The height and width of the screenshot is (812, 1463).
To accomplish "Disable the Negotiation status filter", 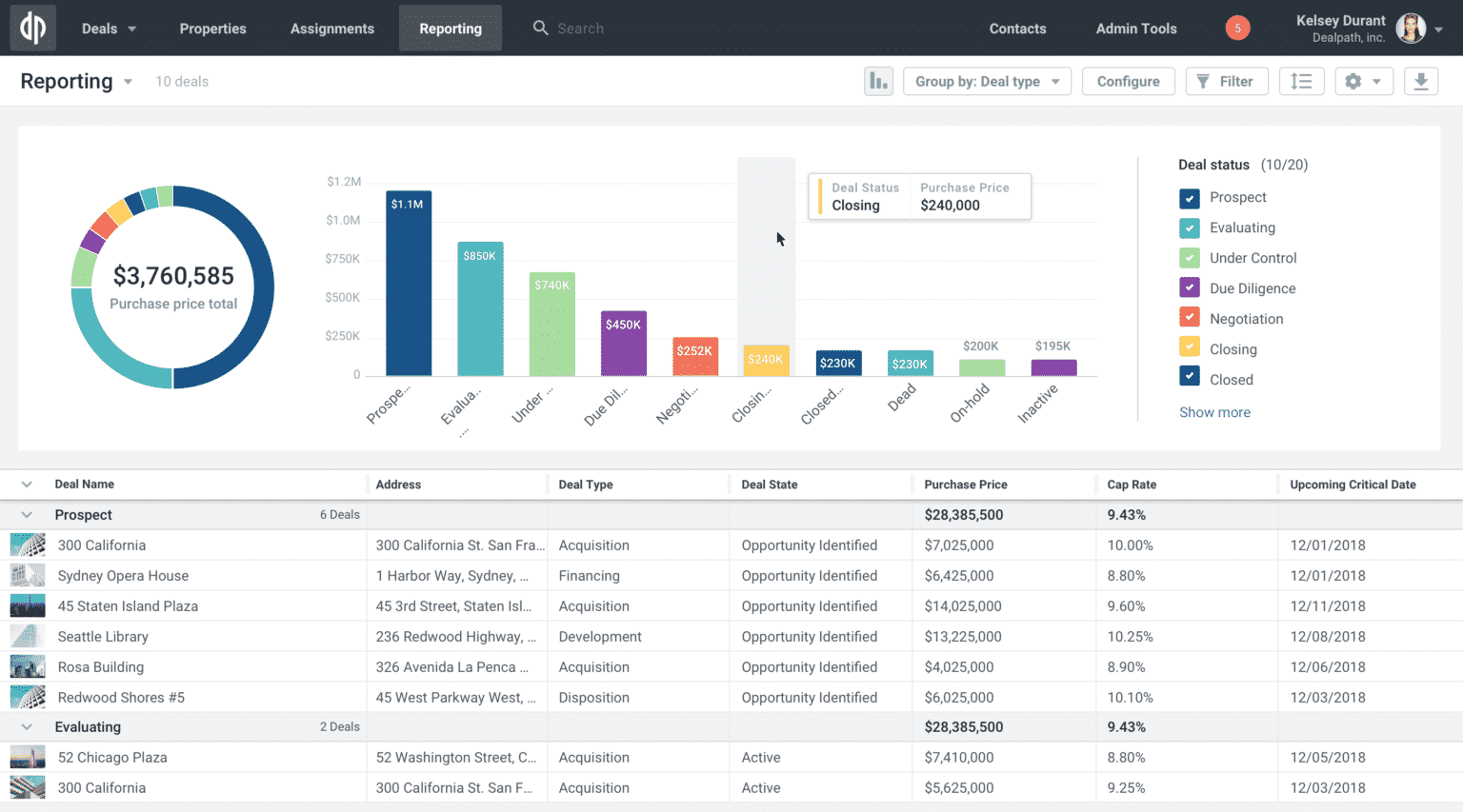I will point(1189,318).
